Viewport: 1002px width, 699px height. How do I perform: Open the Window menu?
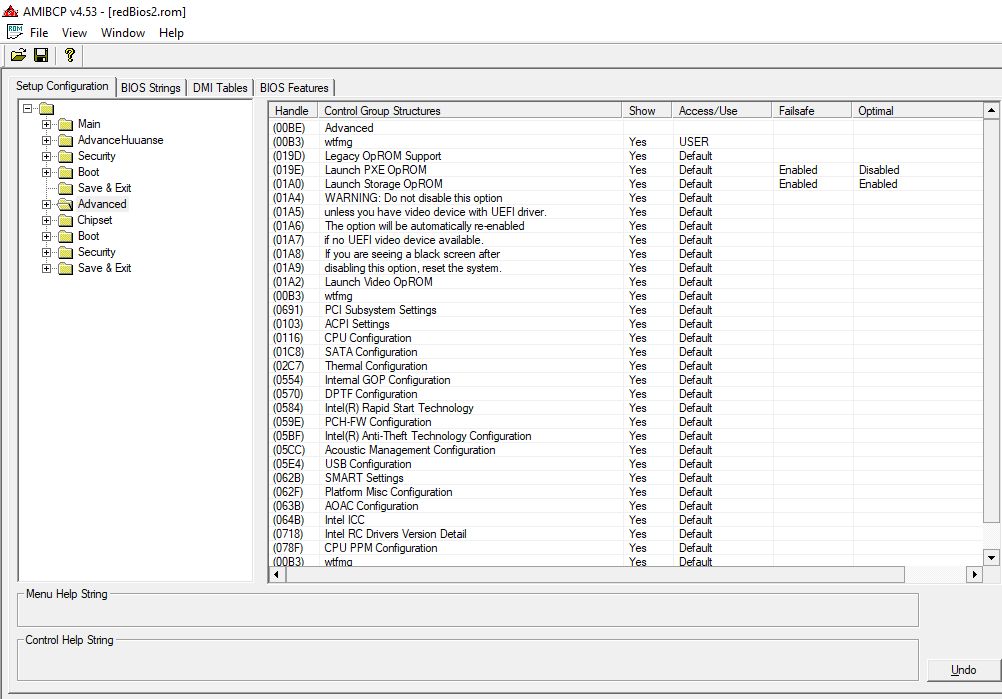click(x=123, y=33)
